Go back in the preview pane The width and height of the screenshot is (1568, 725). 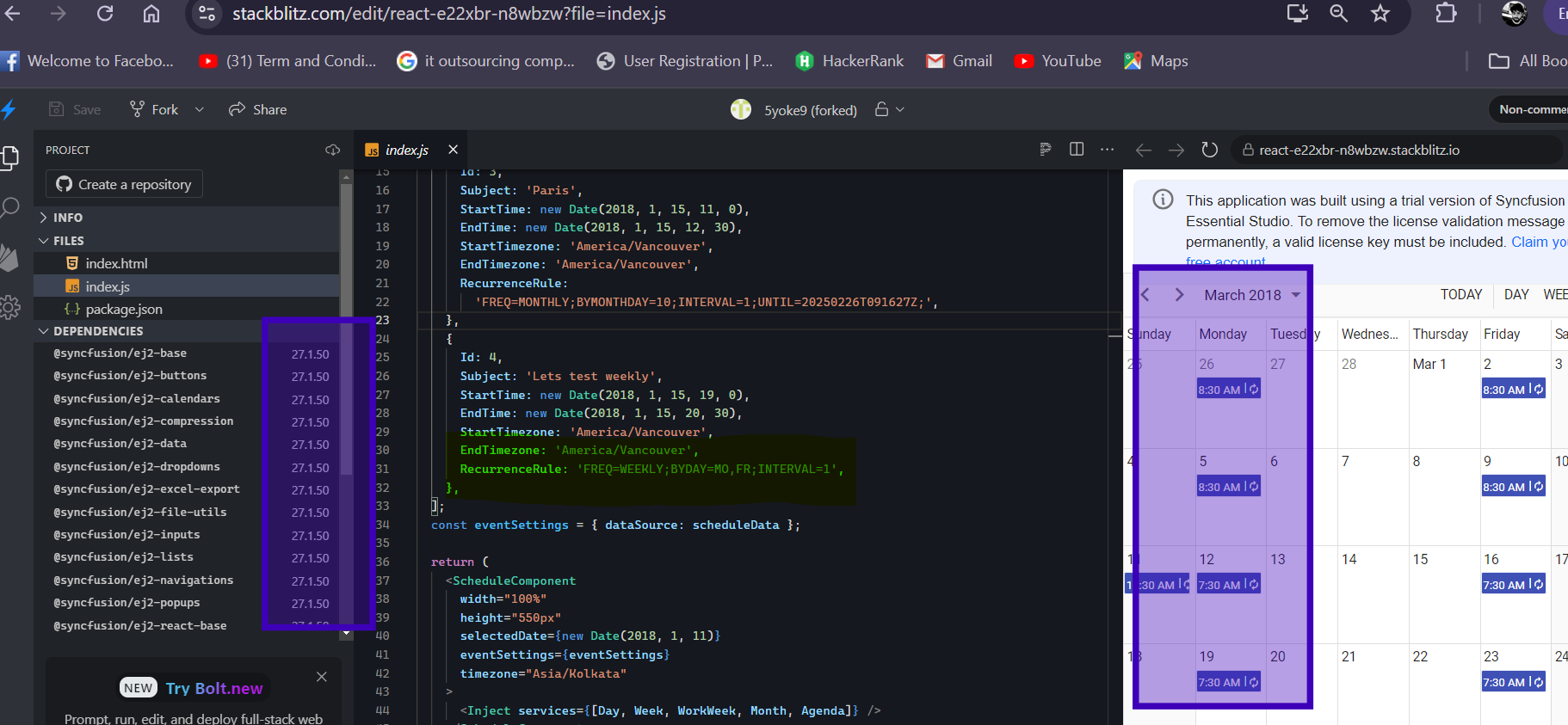[1143, 151]
